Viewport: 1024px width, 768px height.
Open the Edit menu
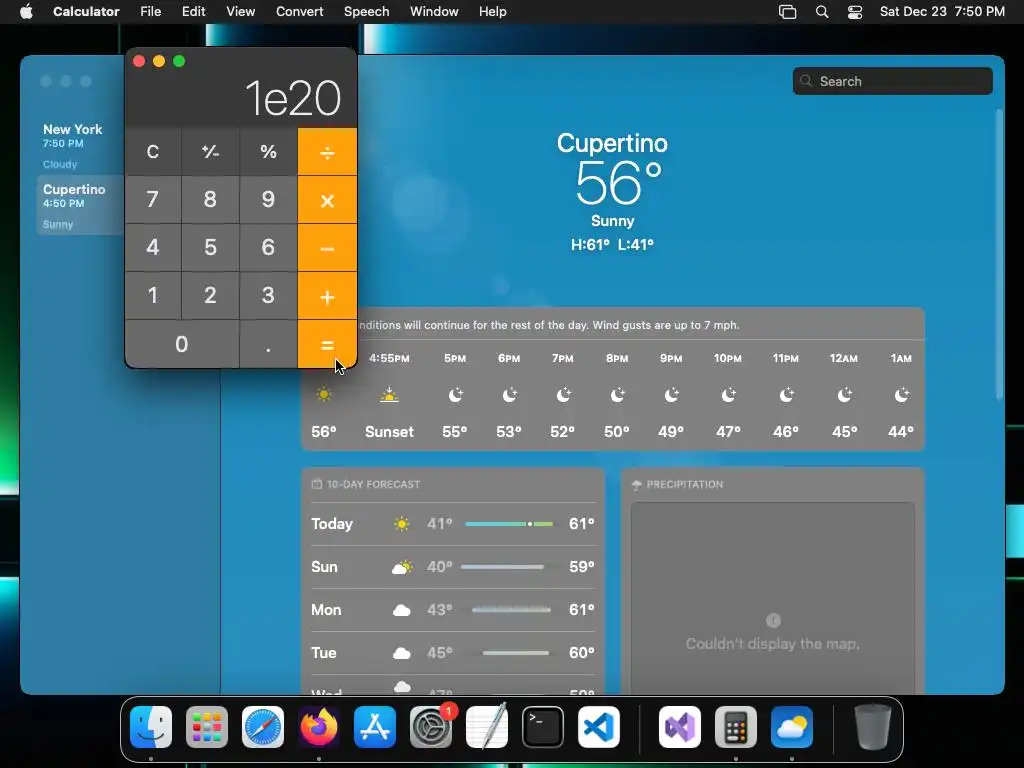pos(193,12)
